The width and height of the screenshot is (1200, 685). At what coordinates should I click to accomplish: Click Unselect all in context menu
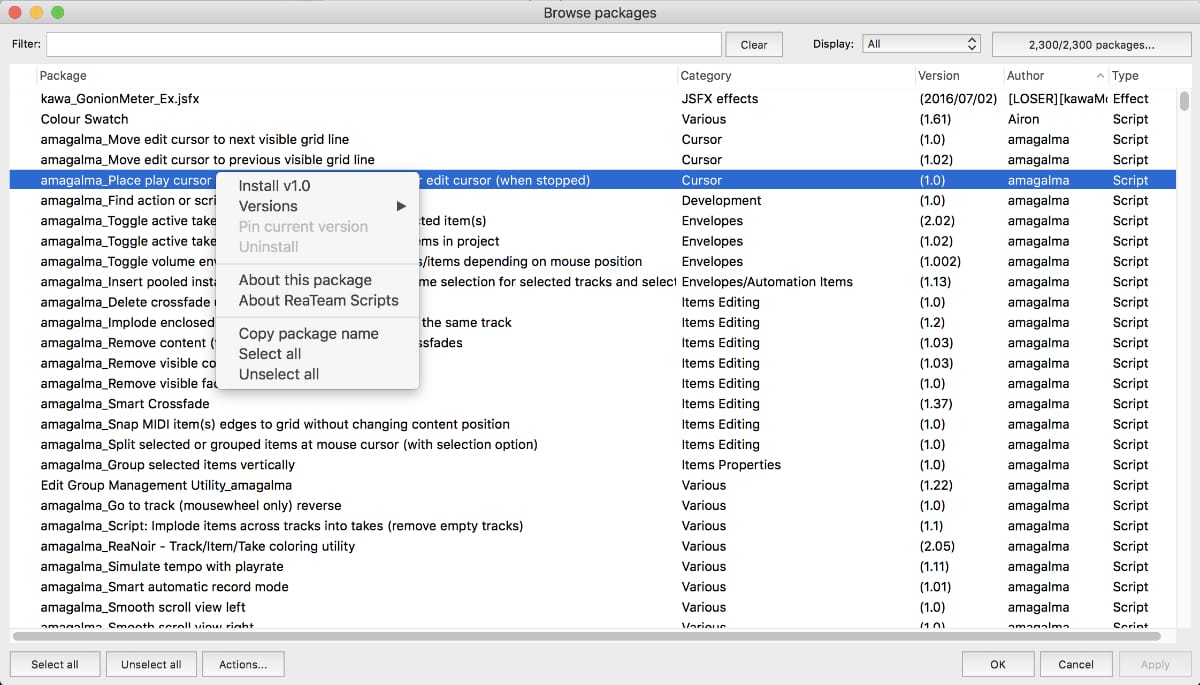[x=279, y=374]
